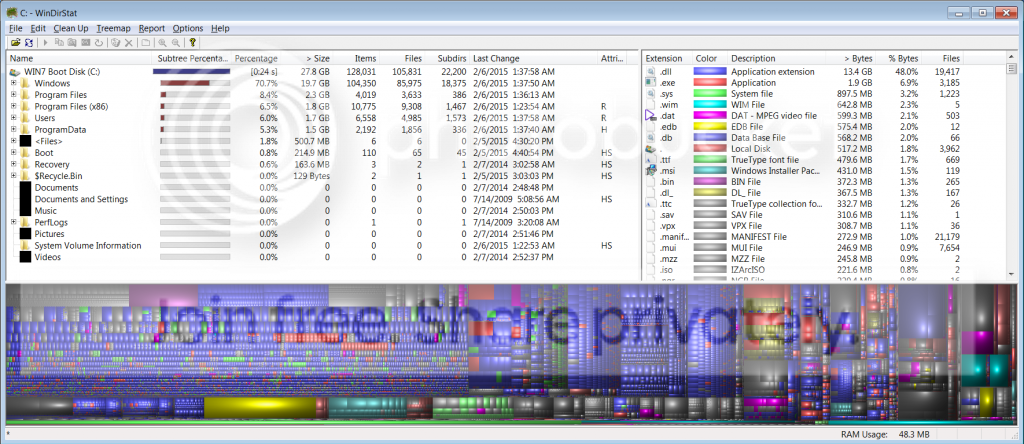1024x444 pixels.
Task: Click the .dat video file type icon
Action: (650, 116)
